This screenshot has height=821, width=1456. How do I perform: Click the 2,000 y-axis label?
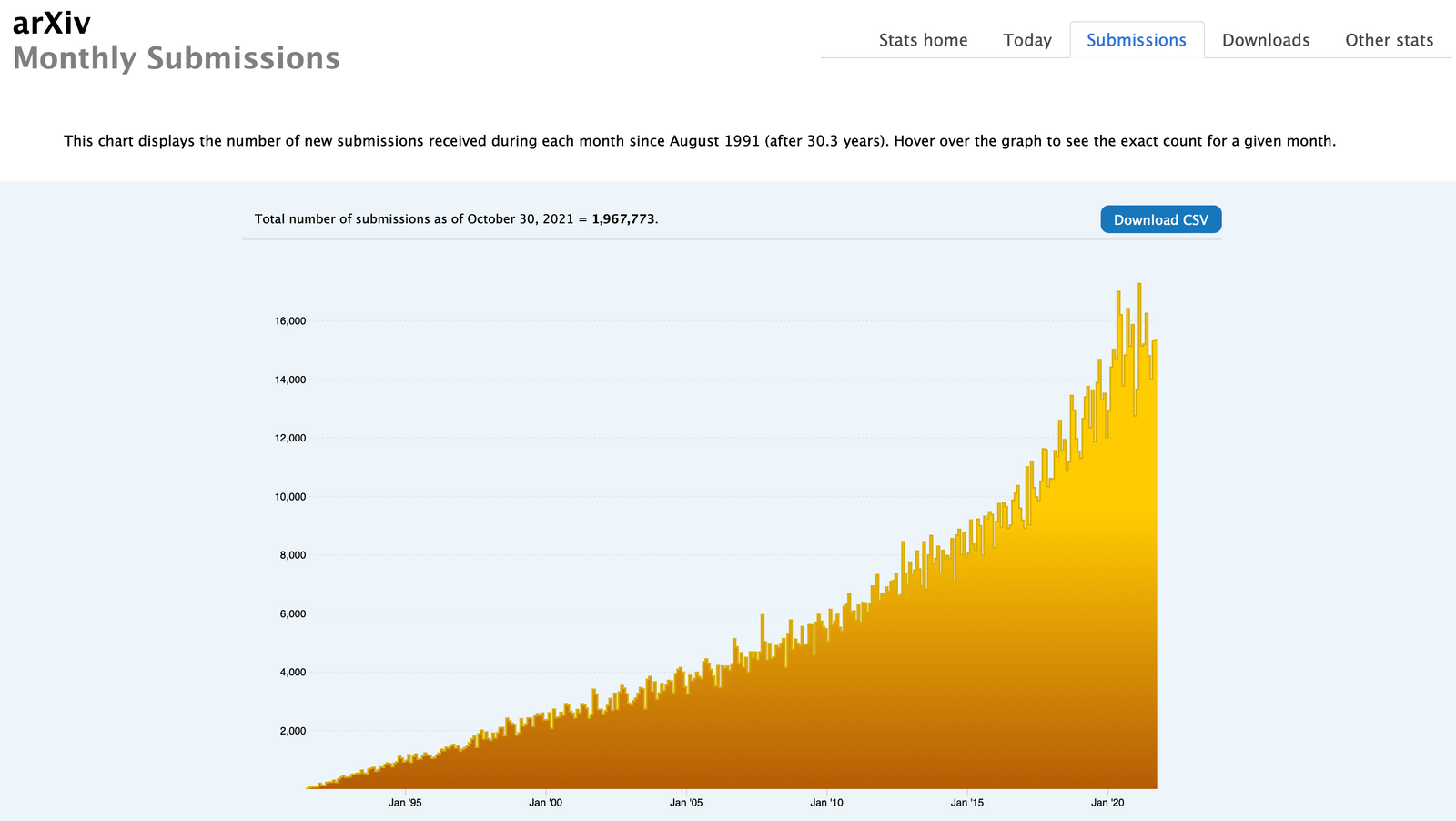pyautogui.click(x=292, y=730)
